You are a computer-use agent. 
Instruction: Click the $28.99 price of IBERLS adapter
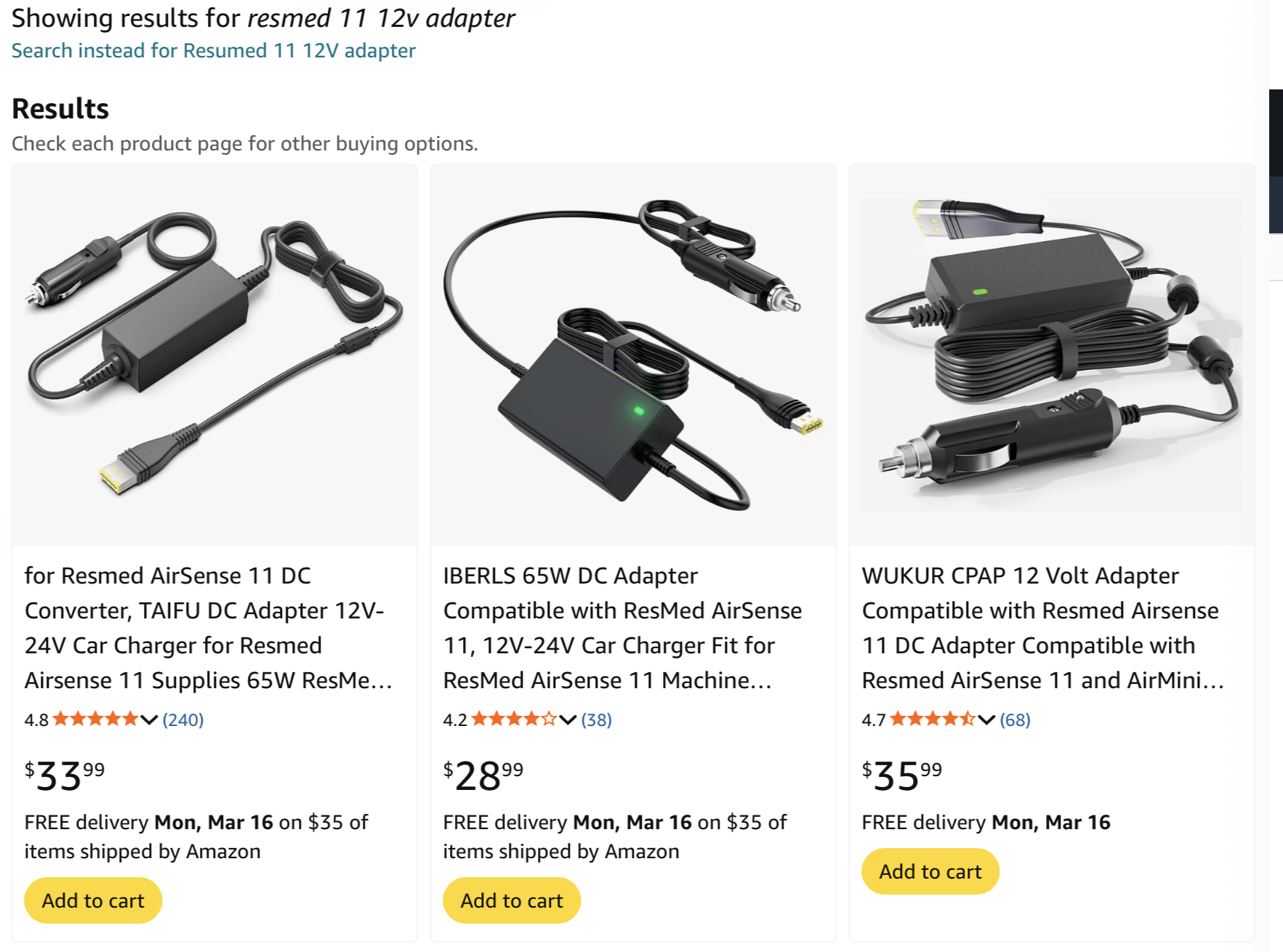coord(483,775)
